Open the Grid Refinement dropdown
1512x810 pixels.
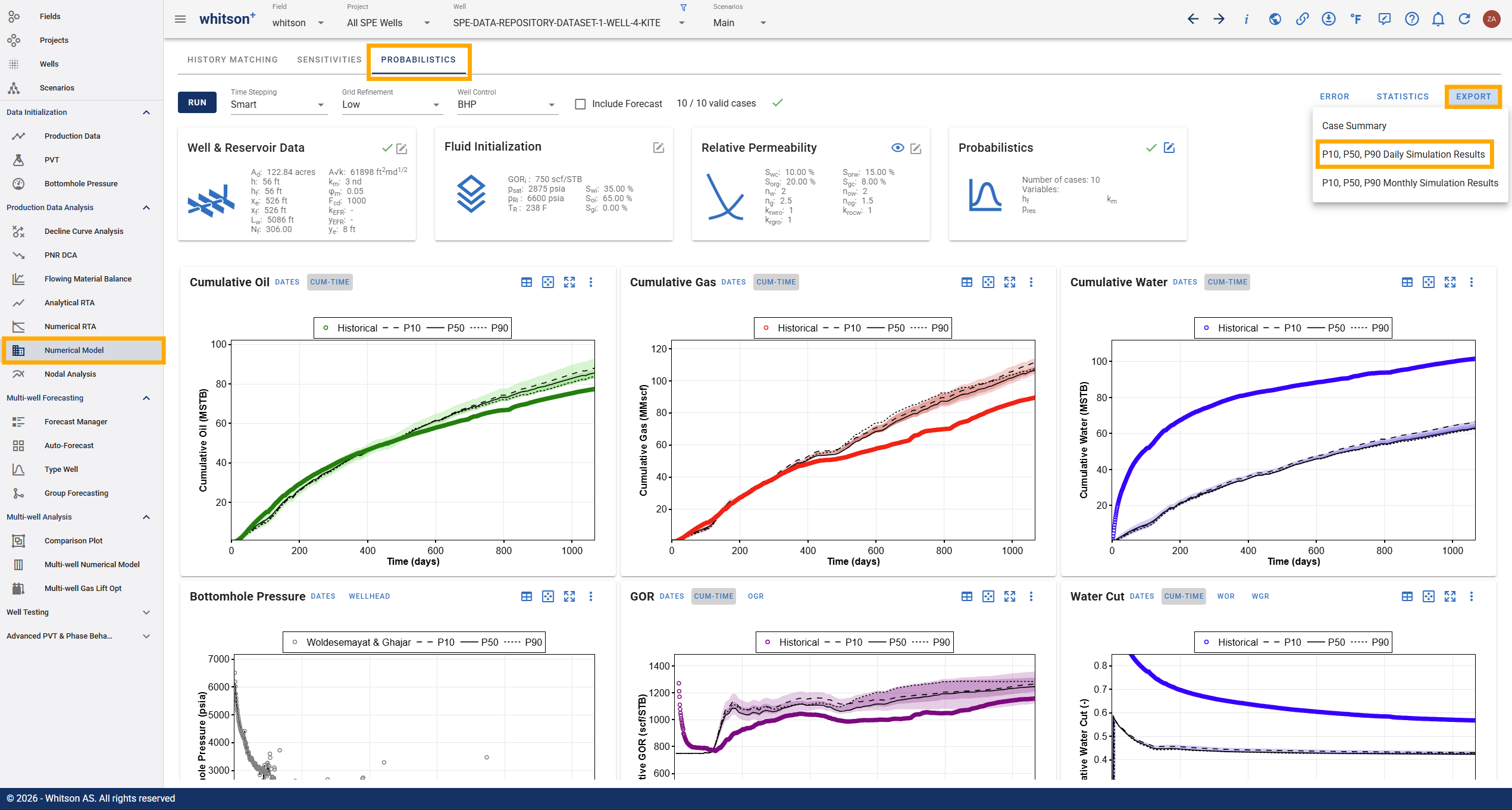[392, 105]
